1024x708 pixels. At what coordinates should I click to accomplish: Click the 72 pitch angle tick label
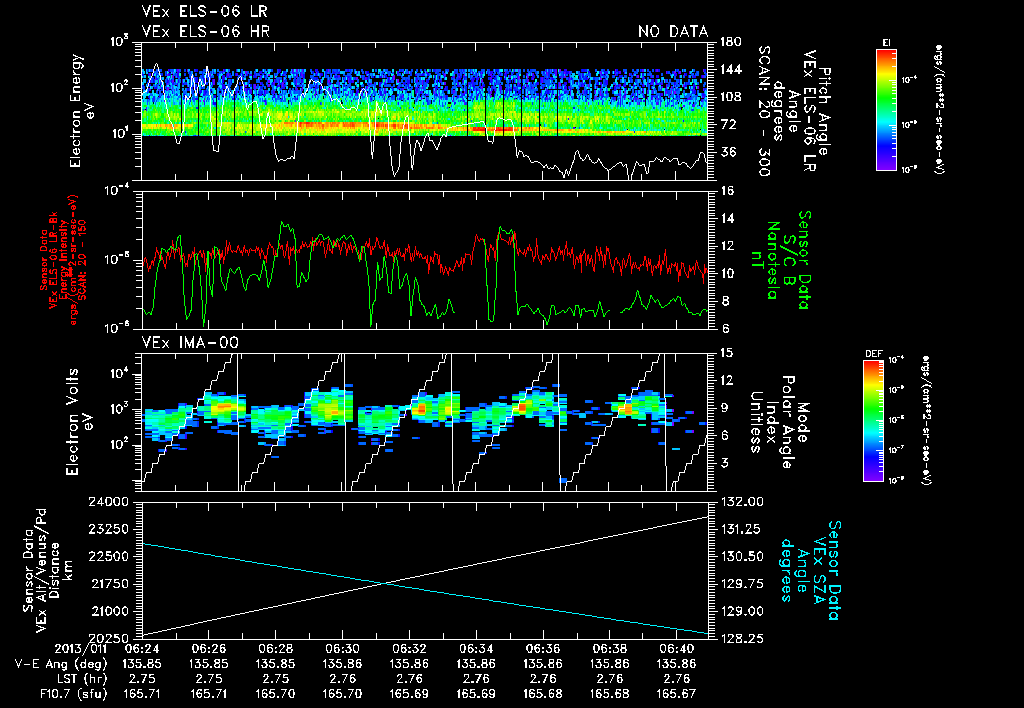coord(728,124)
